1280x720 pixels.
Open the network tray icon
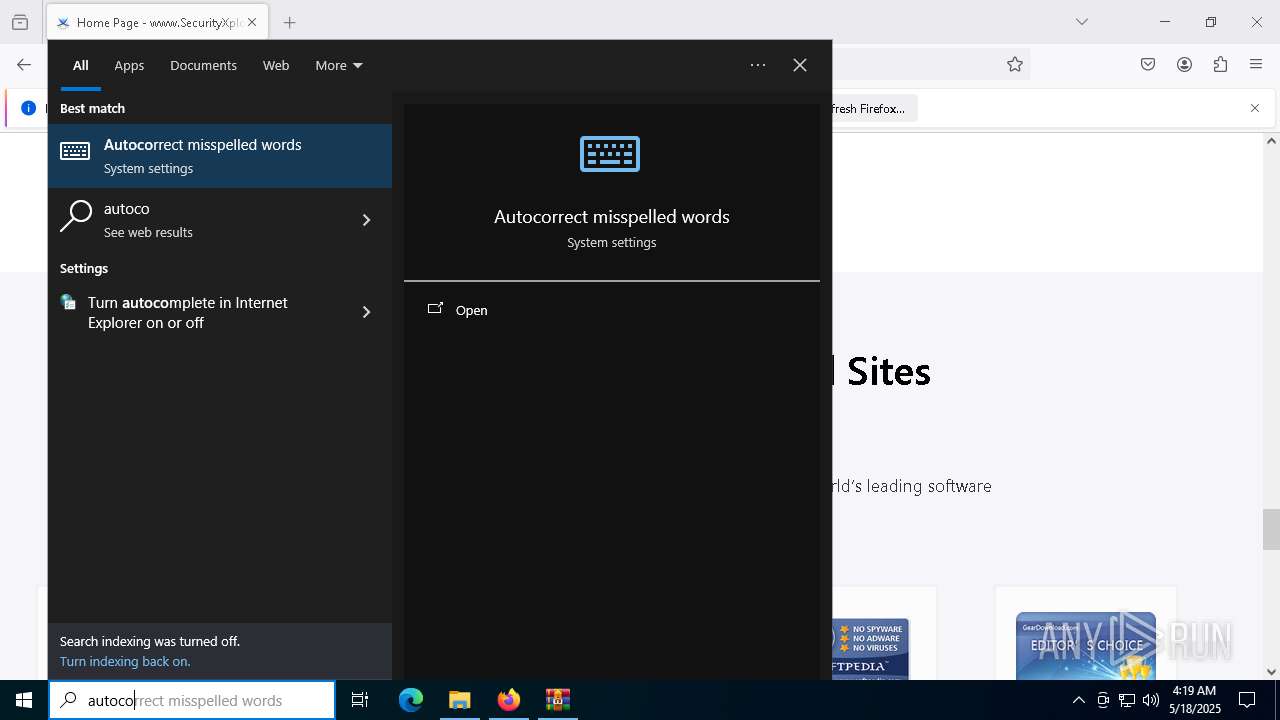click(x=1127, y=700)
